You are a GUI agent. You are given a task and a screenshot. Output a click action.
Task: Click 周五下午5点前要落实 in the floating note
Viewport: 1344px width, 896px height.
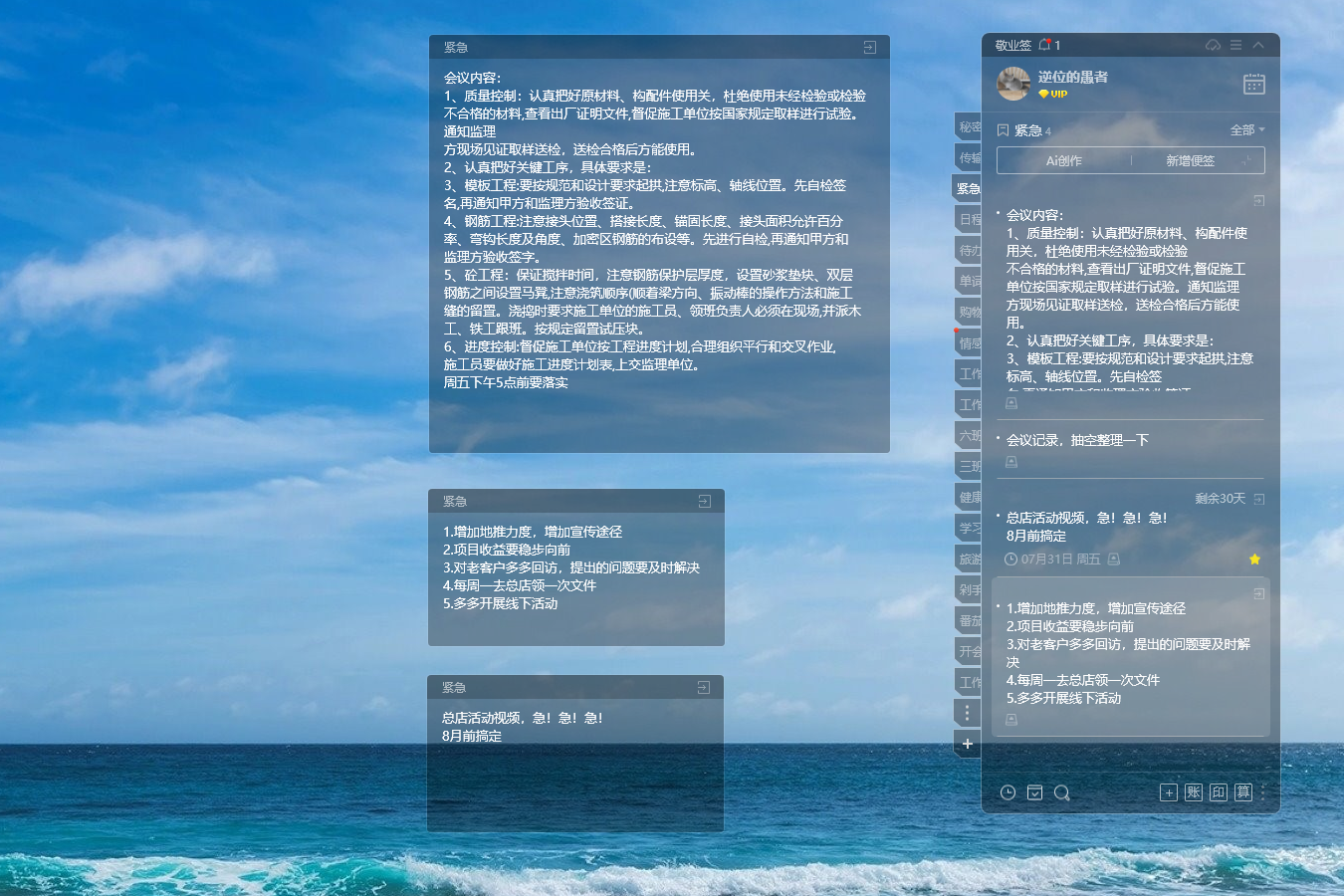(x=506, y=382)
